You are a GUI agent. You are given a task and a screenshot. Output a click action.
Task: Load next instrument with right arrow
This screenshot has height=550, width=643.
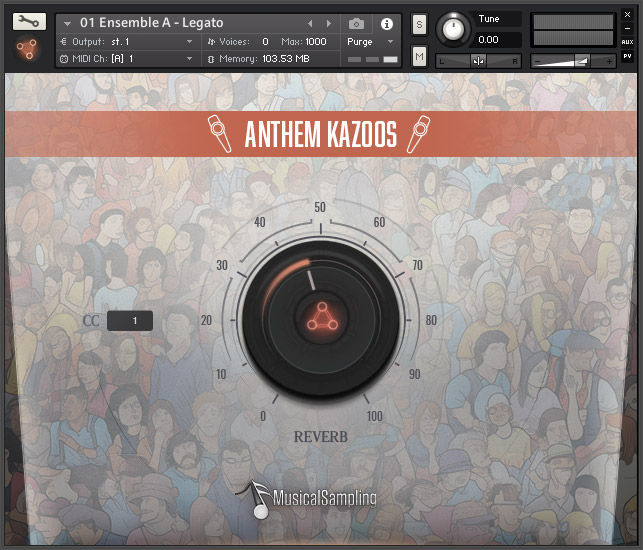tap(329, 24)
